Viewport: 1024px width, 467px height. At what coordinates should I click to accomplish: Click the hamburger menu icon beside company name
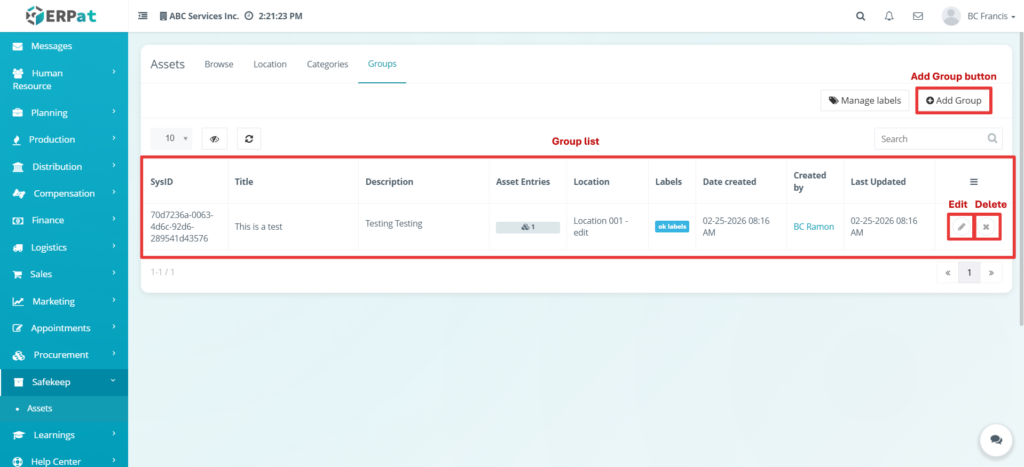click(142, 17)
